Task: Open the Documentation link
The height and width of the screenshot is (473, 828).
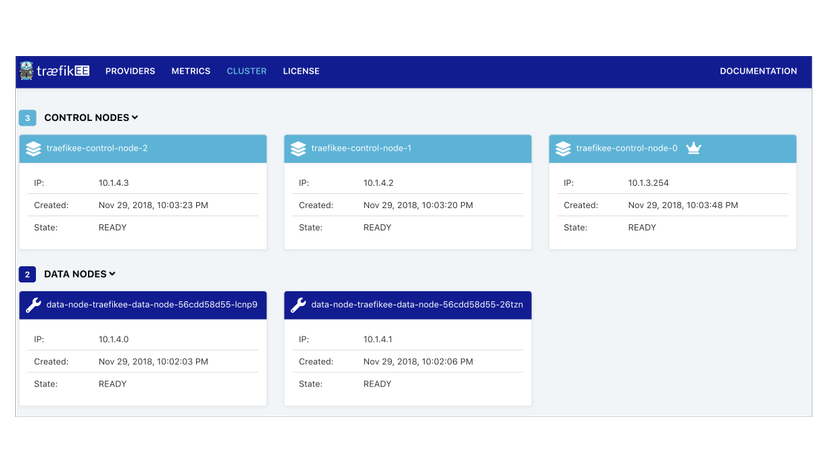Action: click(x=758, y=71)
